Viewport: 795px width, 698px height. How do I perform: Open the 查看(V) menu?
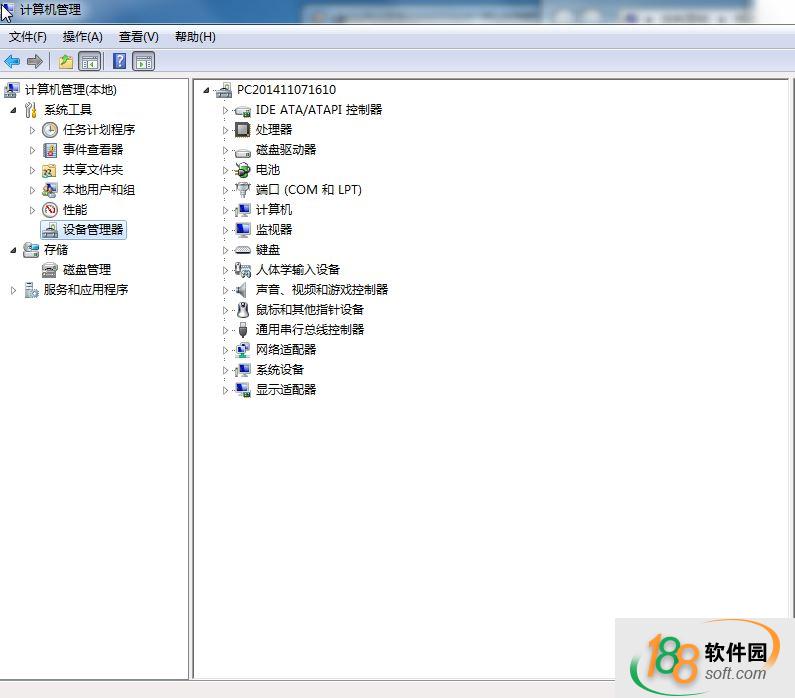(138, 37)
